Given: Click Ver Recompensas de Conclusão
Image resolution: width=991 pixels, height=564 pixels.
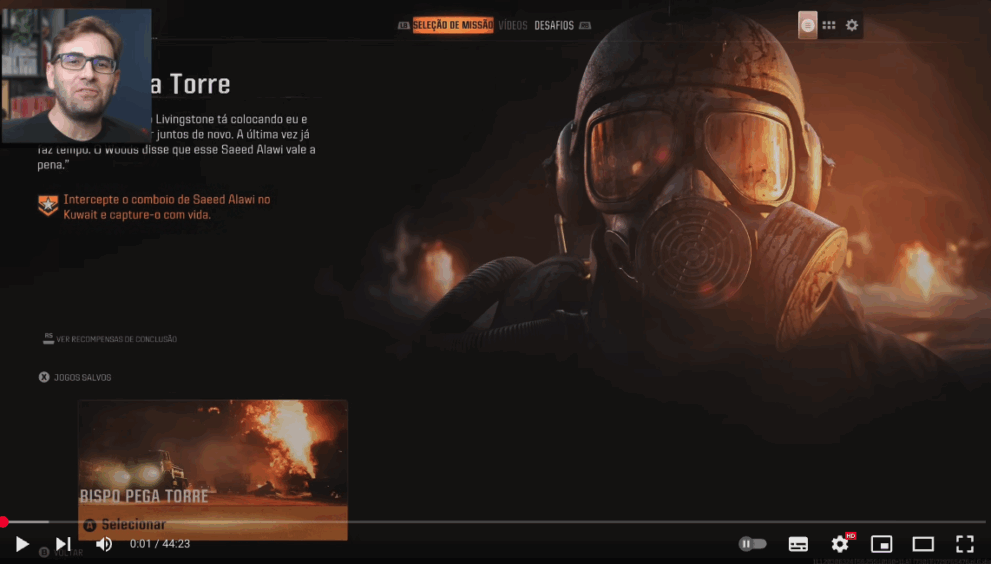Looking at the screenshot, I should [x=110, y=339].
